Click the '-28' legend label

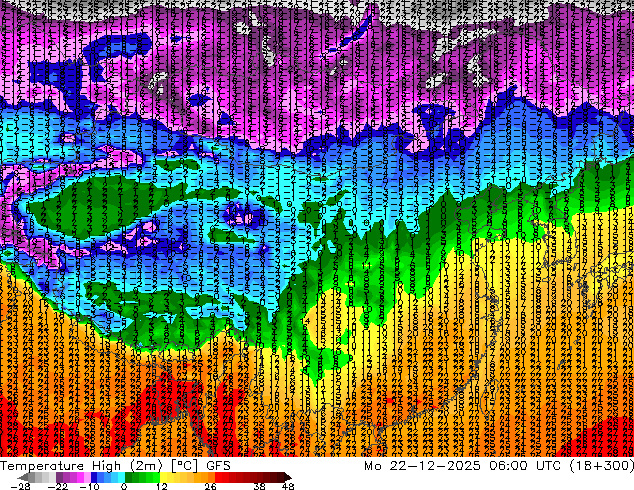(20, 486)
